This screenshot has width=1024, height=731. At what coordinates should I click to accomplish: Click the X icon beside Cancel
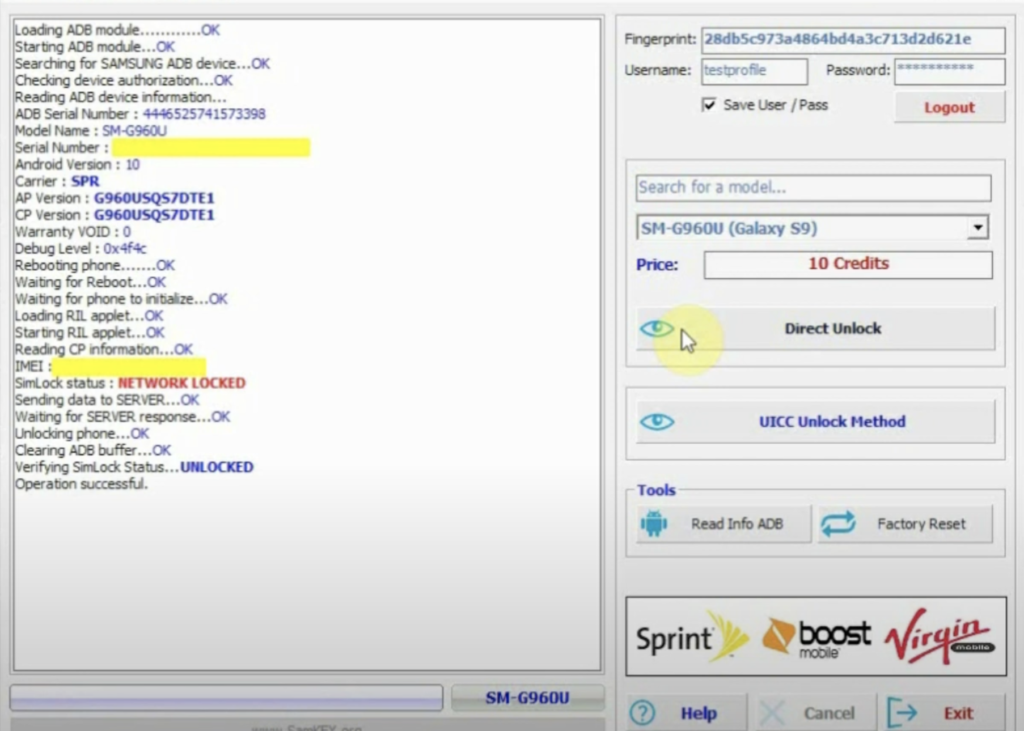(x=773, y=713)
